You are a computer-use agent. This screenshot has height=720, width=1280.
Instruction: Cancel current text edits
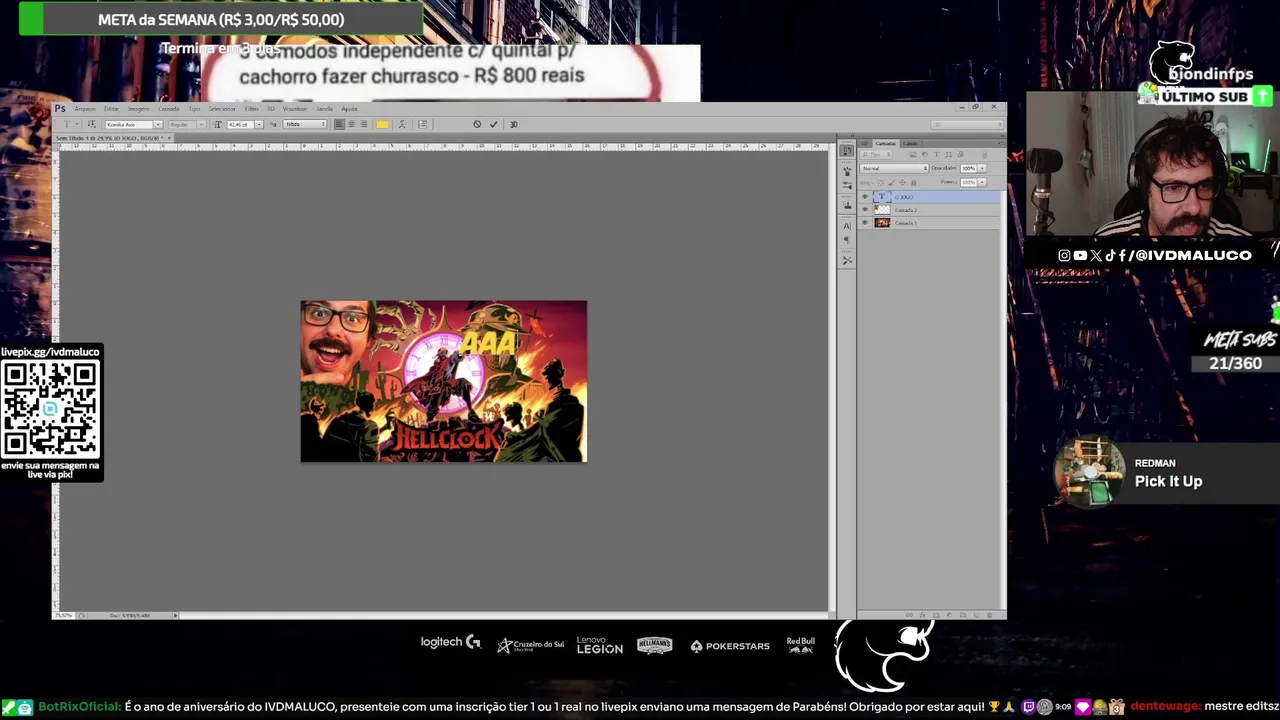(477, 124)
